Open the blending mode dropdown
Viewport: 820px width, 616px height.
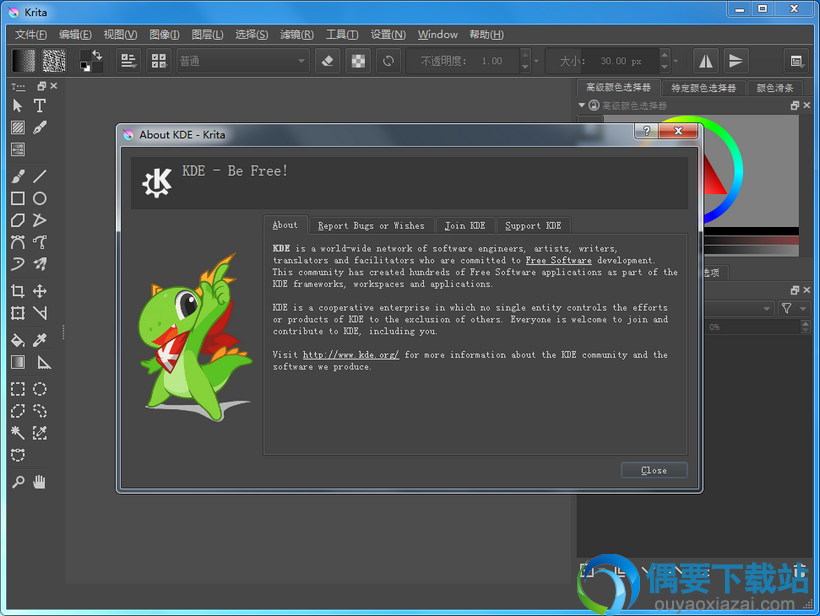point(243,61)
